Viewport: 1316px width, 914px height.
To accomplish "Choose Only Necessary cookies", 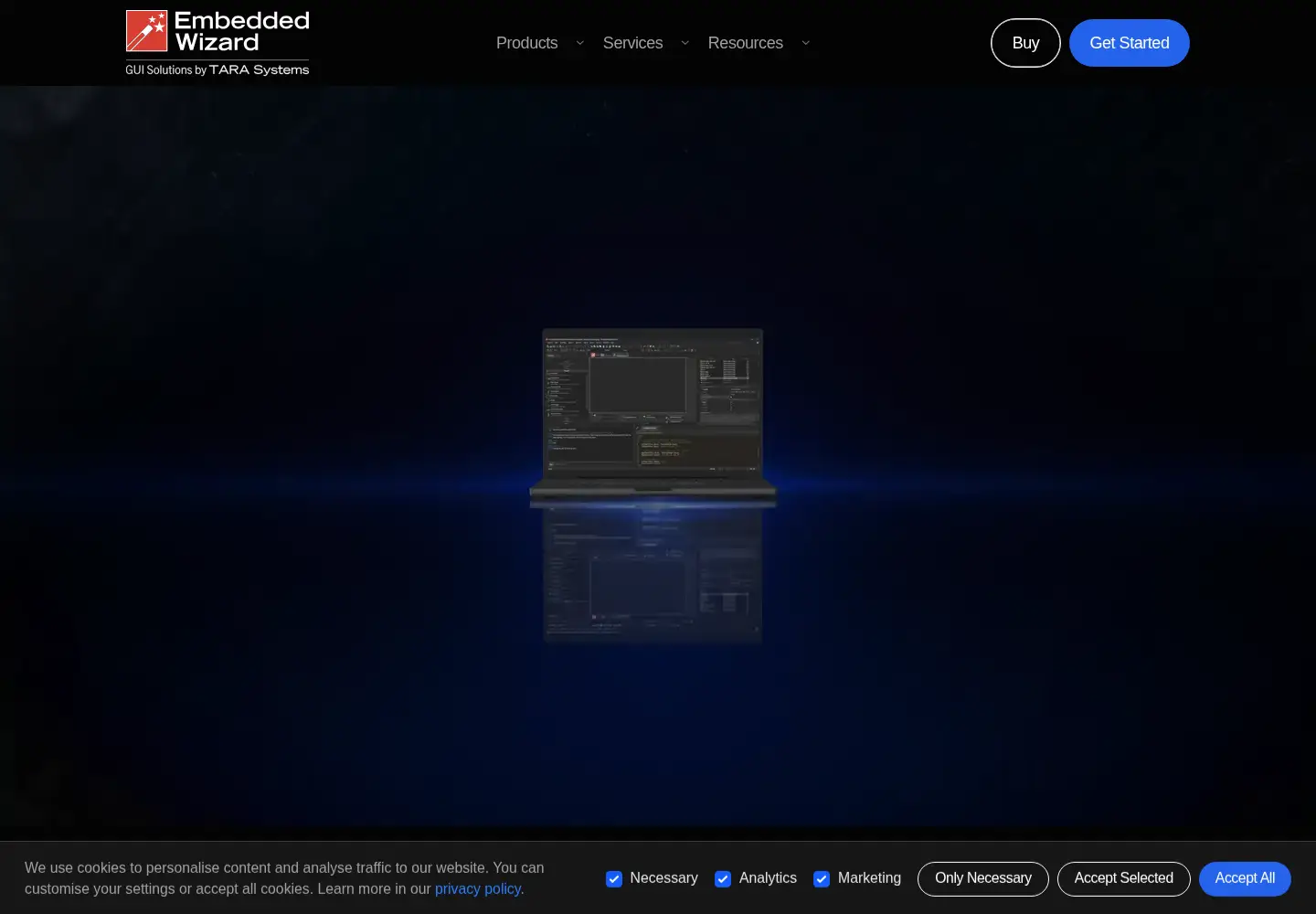I will pyautogui.click(x=983, y=878).
